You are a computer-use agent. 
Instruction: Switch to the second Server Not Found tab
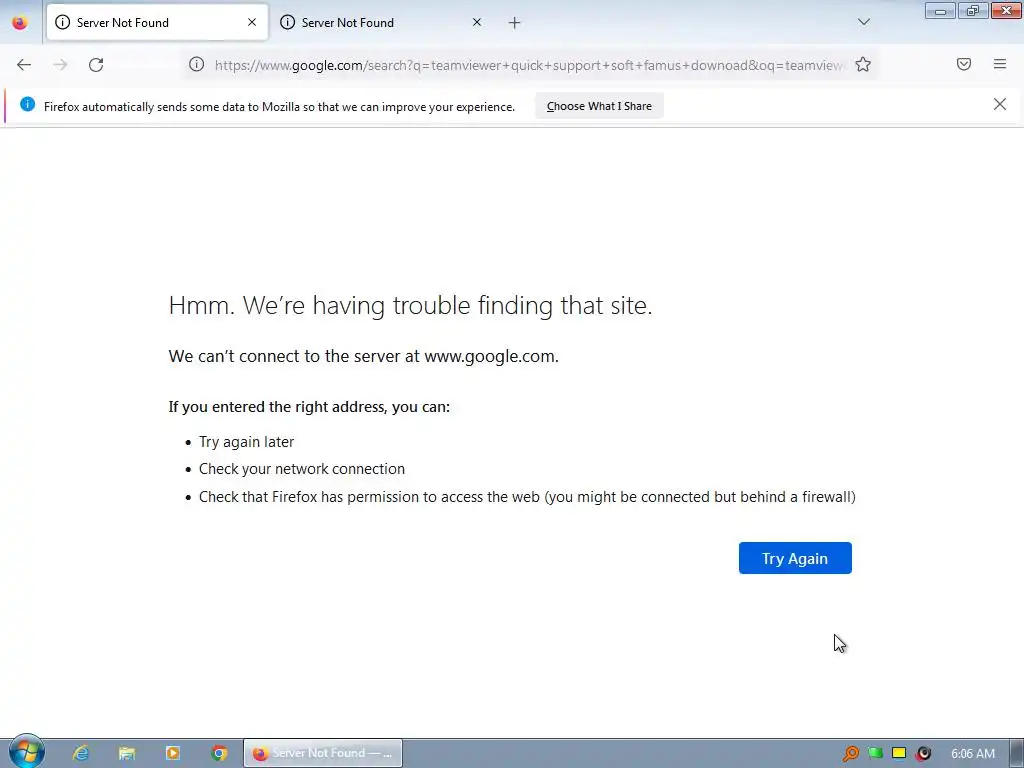tap(381, 22)
